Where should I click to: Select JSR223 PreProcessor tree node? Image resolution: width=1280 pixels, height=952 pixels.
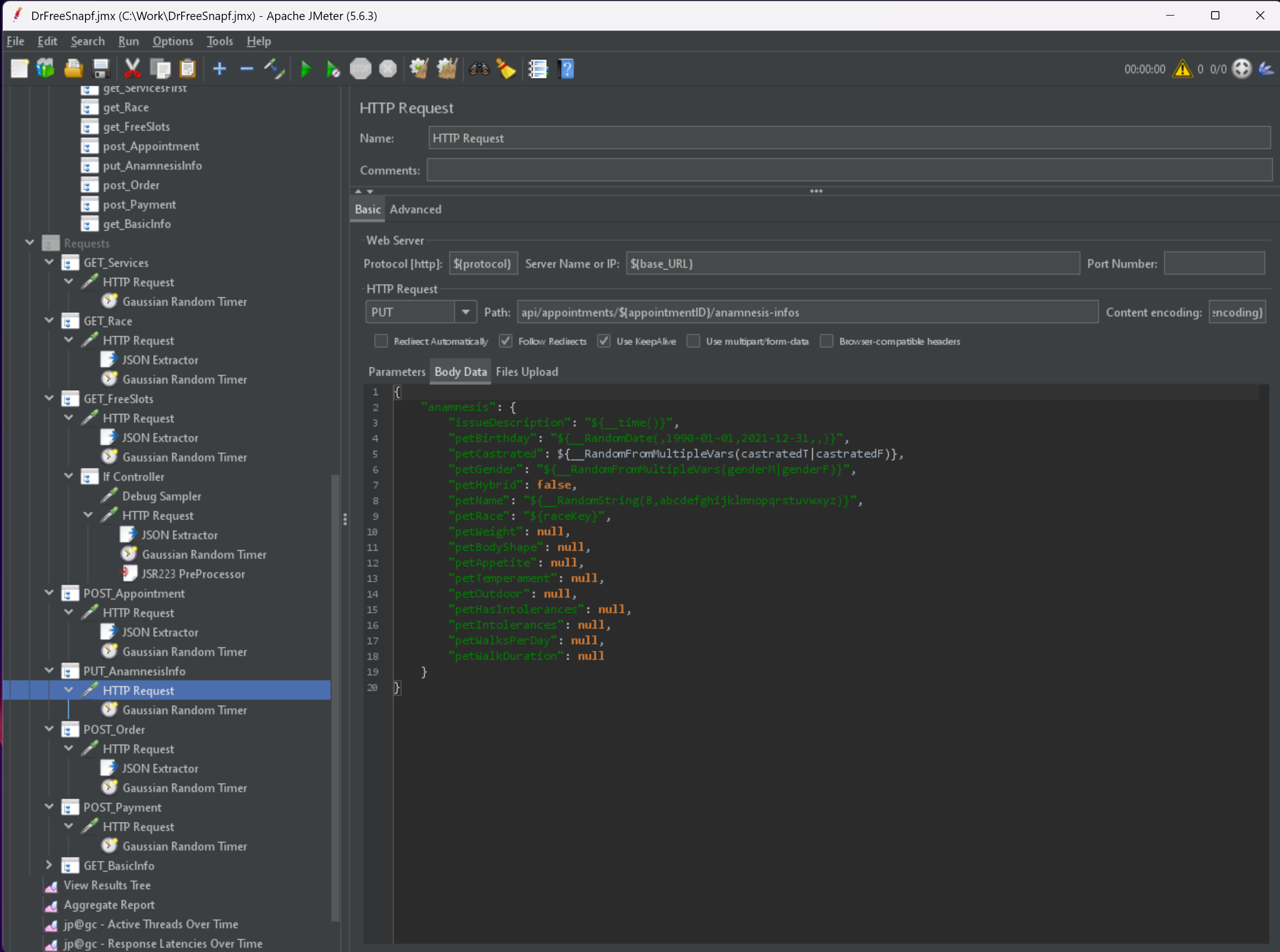(193, 574)
